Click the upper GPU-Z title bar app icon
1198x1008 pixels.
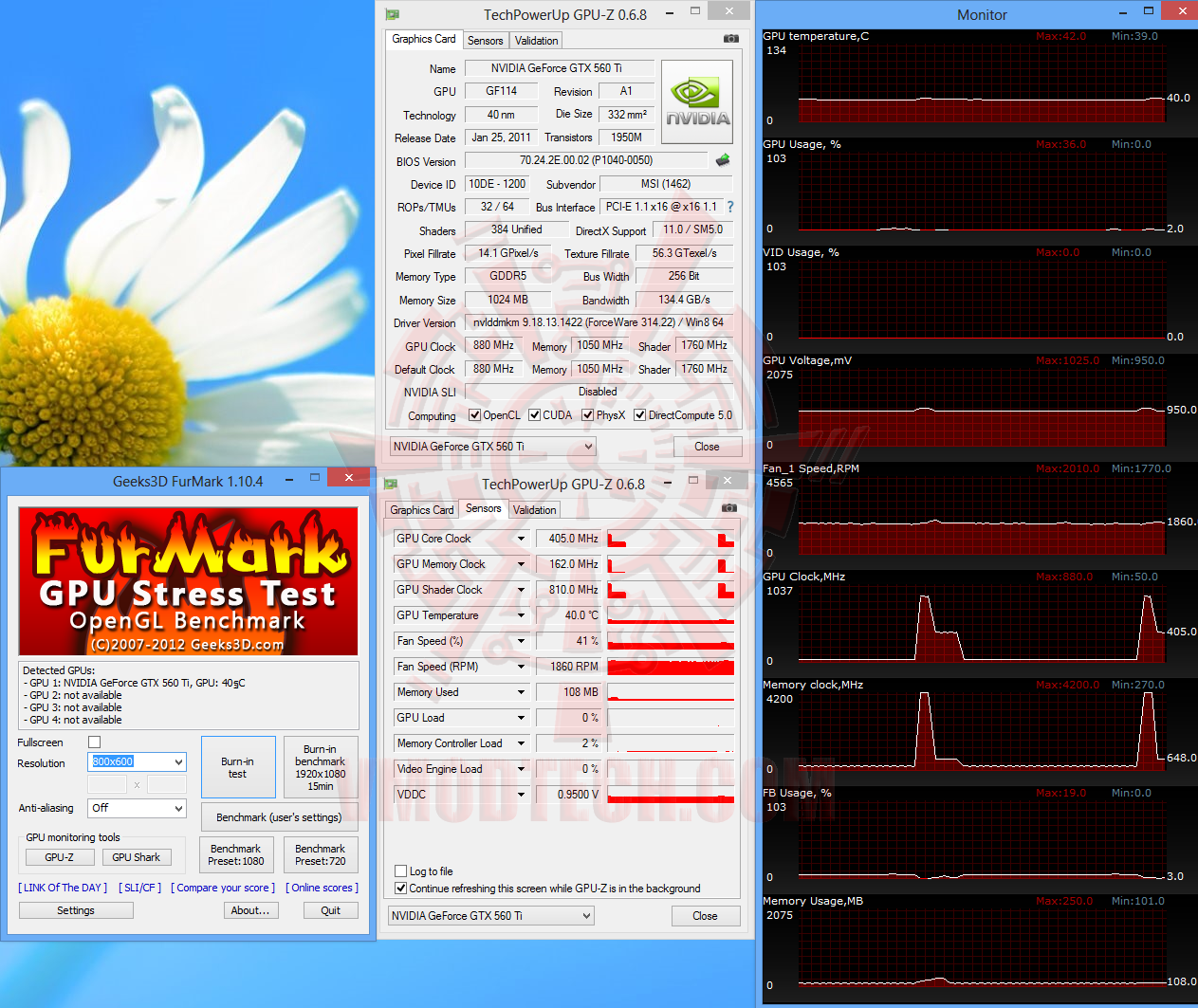point(392,15)
